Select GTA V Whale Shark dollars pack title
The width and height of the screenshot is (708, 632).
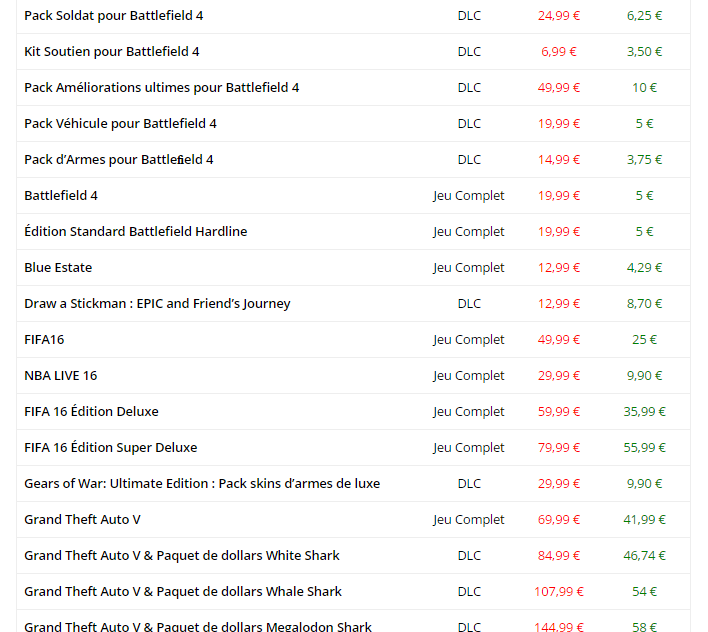183,591
